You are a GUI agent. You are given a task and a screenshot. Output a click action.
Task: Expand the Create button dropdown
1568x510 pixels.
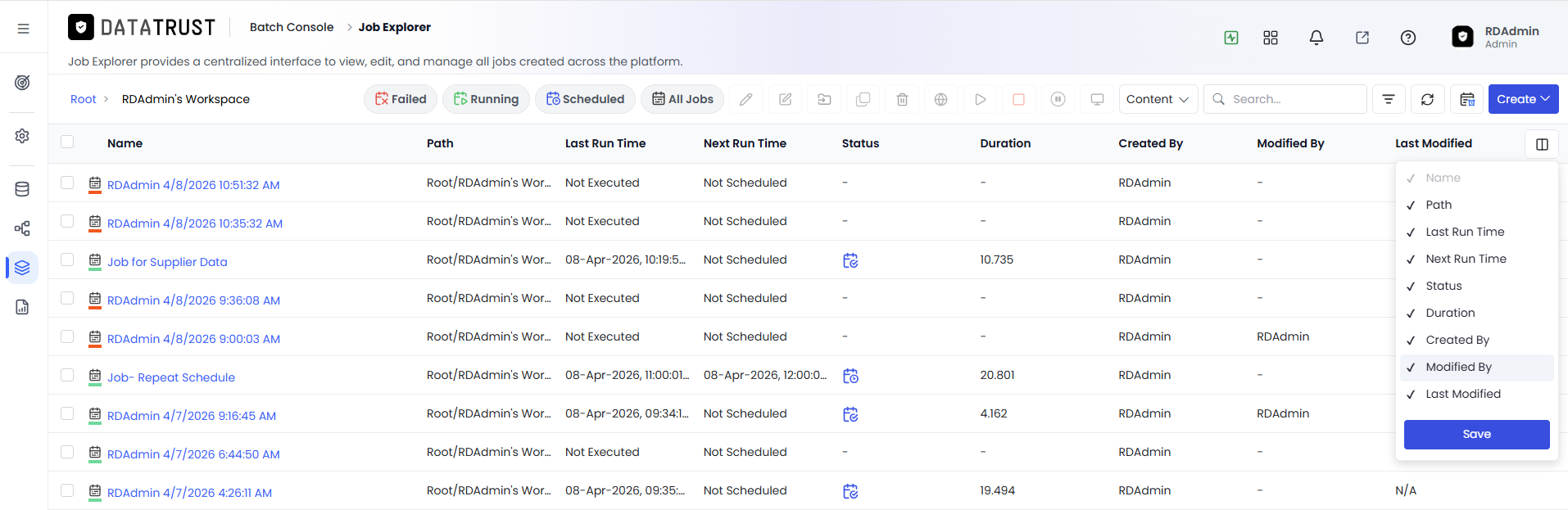[1523, 99]
